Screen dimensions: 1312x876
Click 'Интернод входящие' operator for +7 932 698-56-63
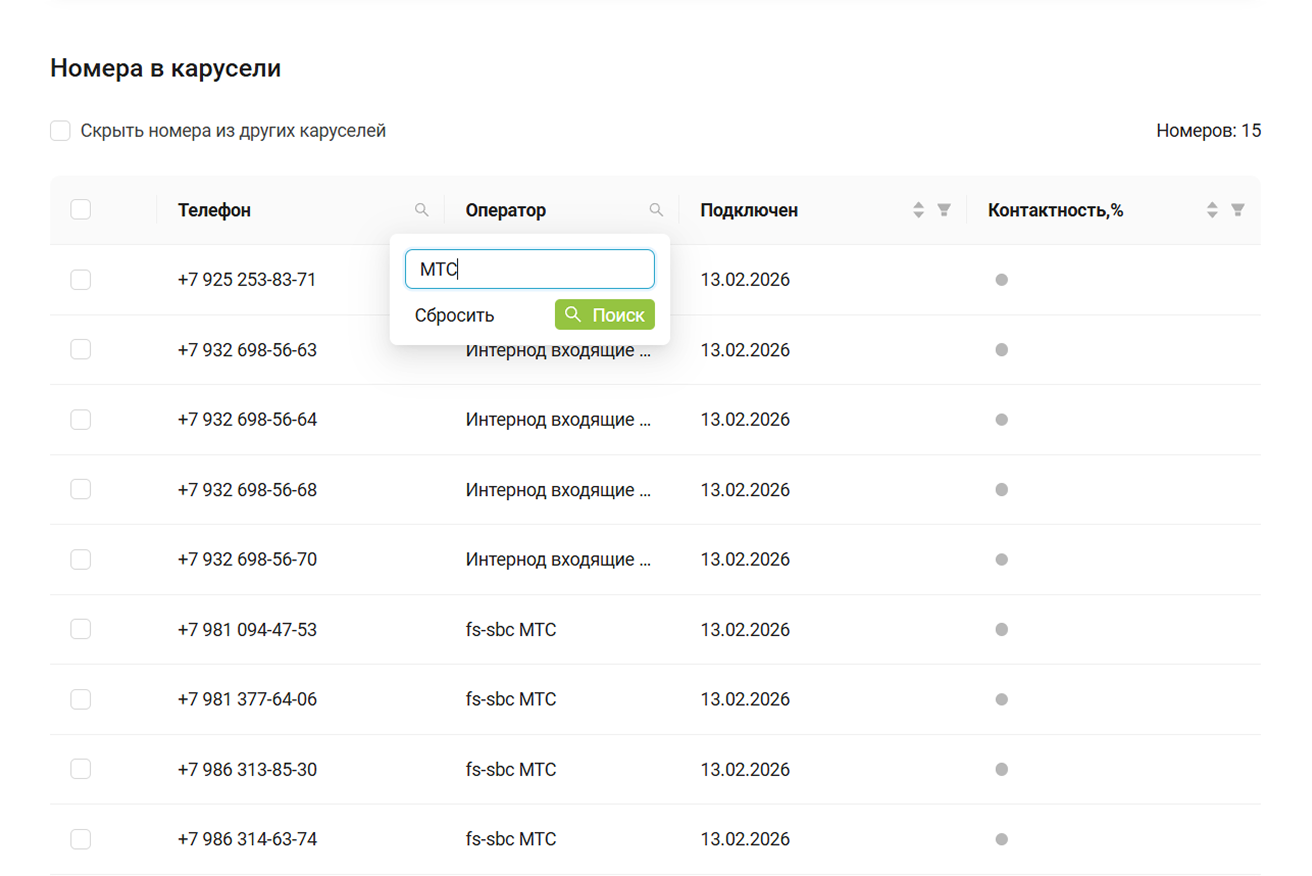(558, 350)
